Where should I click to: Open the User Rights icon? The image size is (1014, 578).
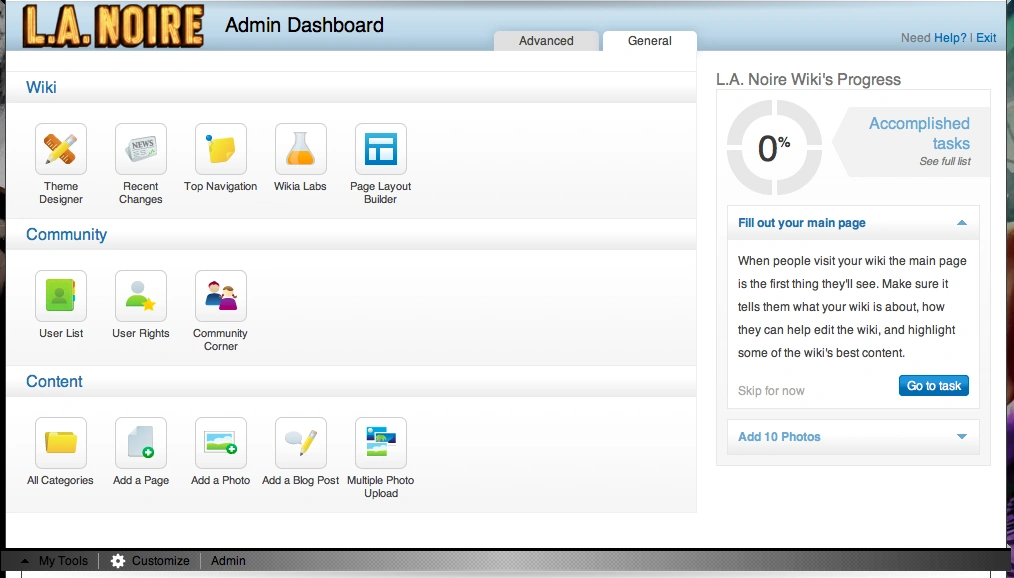(x=141, y=296)
